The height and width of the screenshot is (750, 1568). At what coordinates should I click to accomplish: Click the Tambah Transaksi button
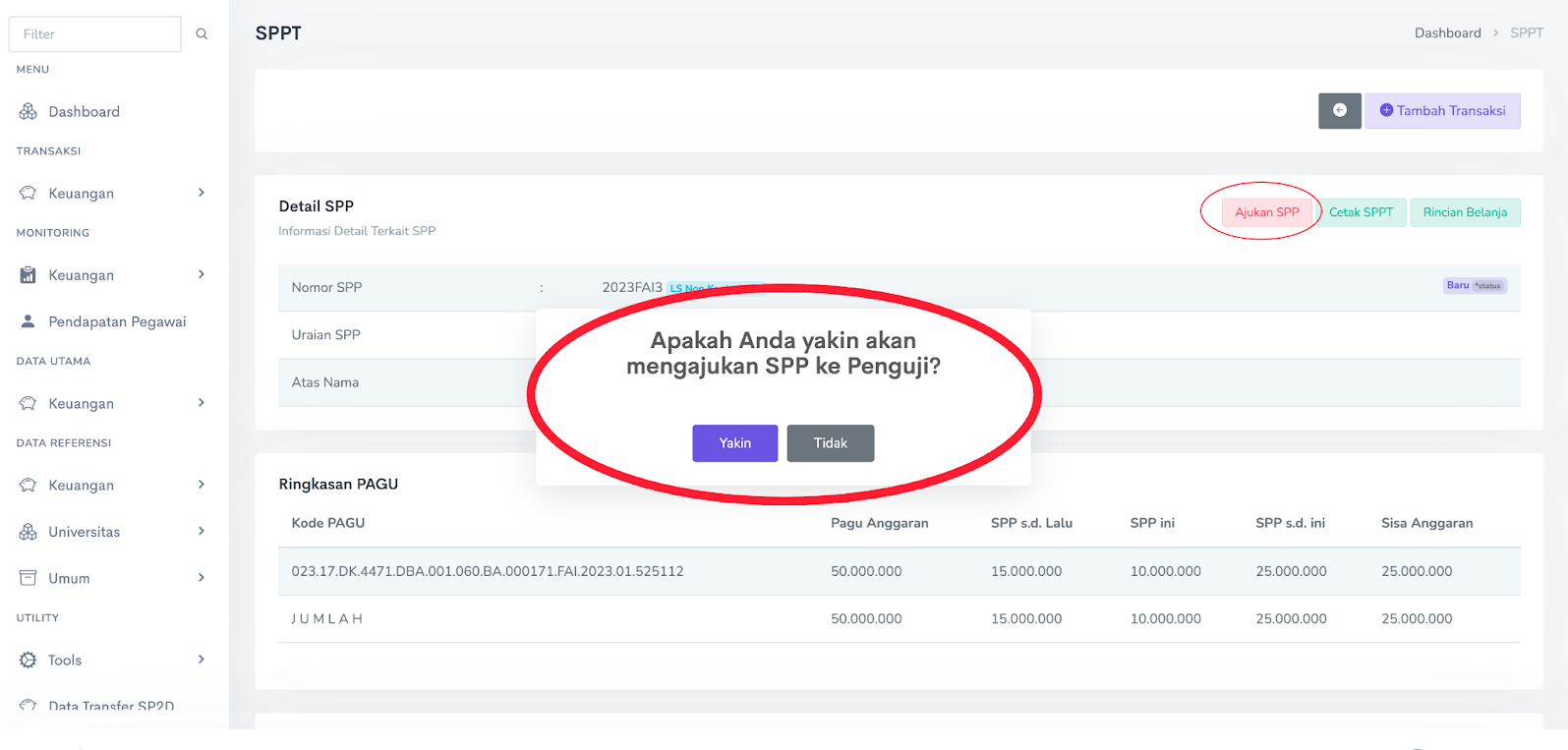pyautogui.click(x=1442, y=111)
